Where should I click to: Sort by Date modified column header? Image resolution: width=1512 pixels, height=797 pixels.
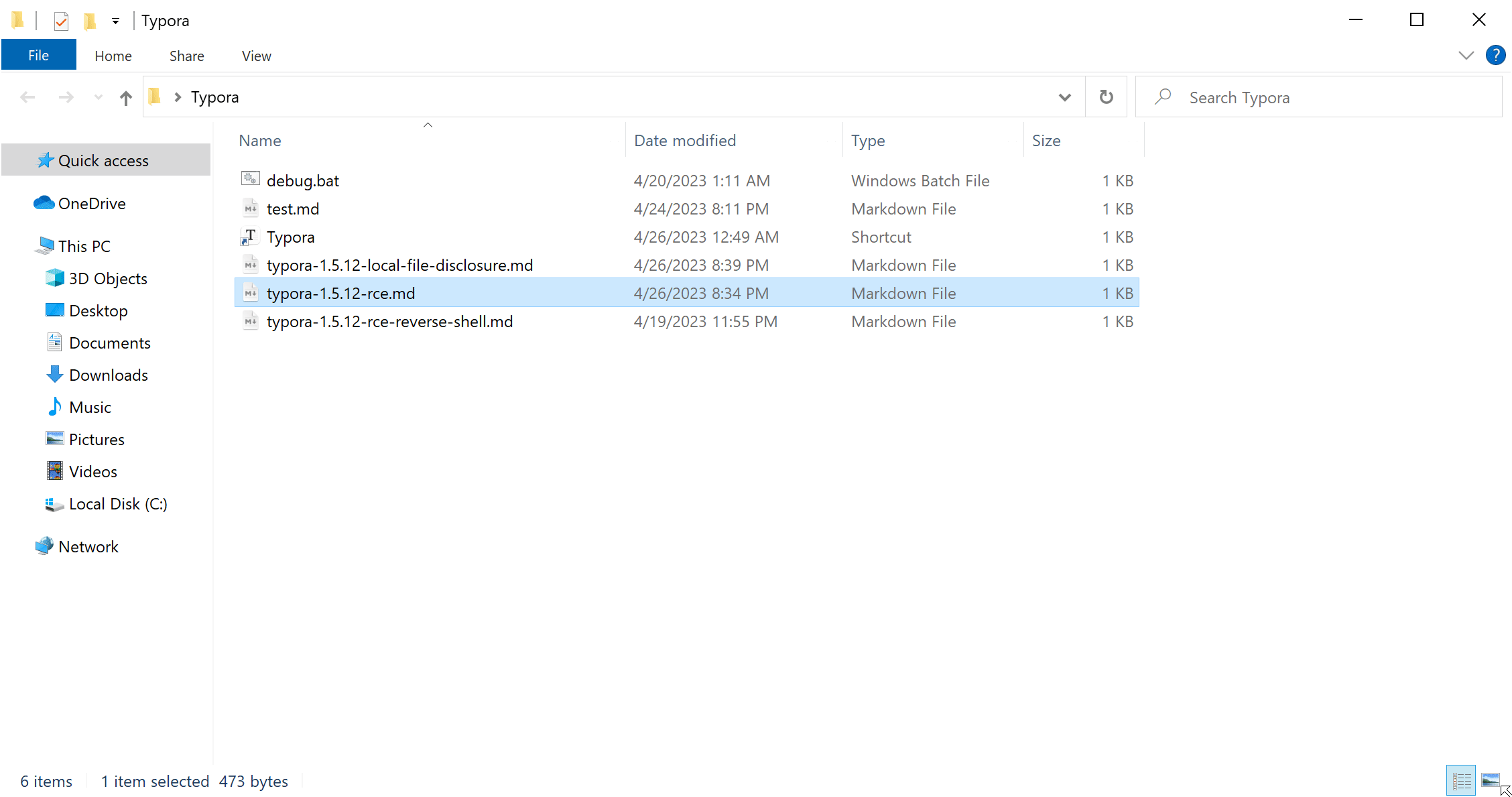point(684,141)
